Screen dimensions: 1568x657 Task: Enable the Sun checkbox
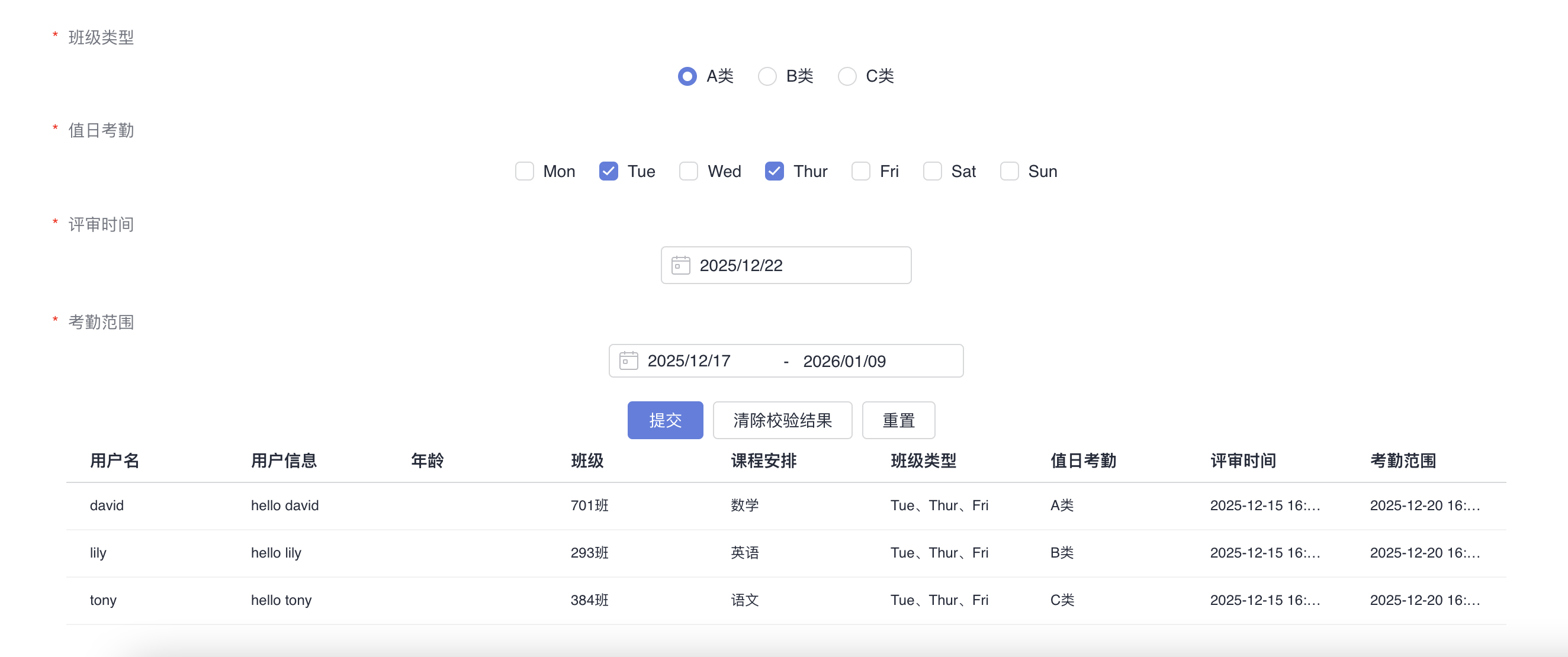pyautogui.click(x=1008, y=171)
